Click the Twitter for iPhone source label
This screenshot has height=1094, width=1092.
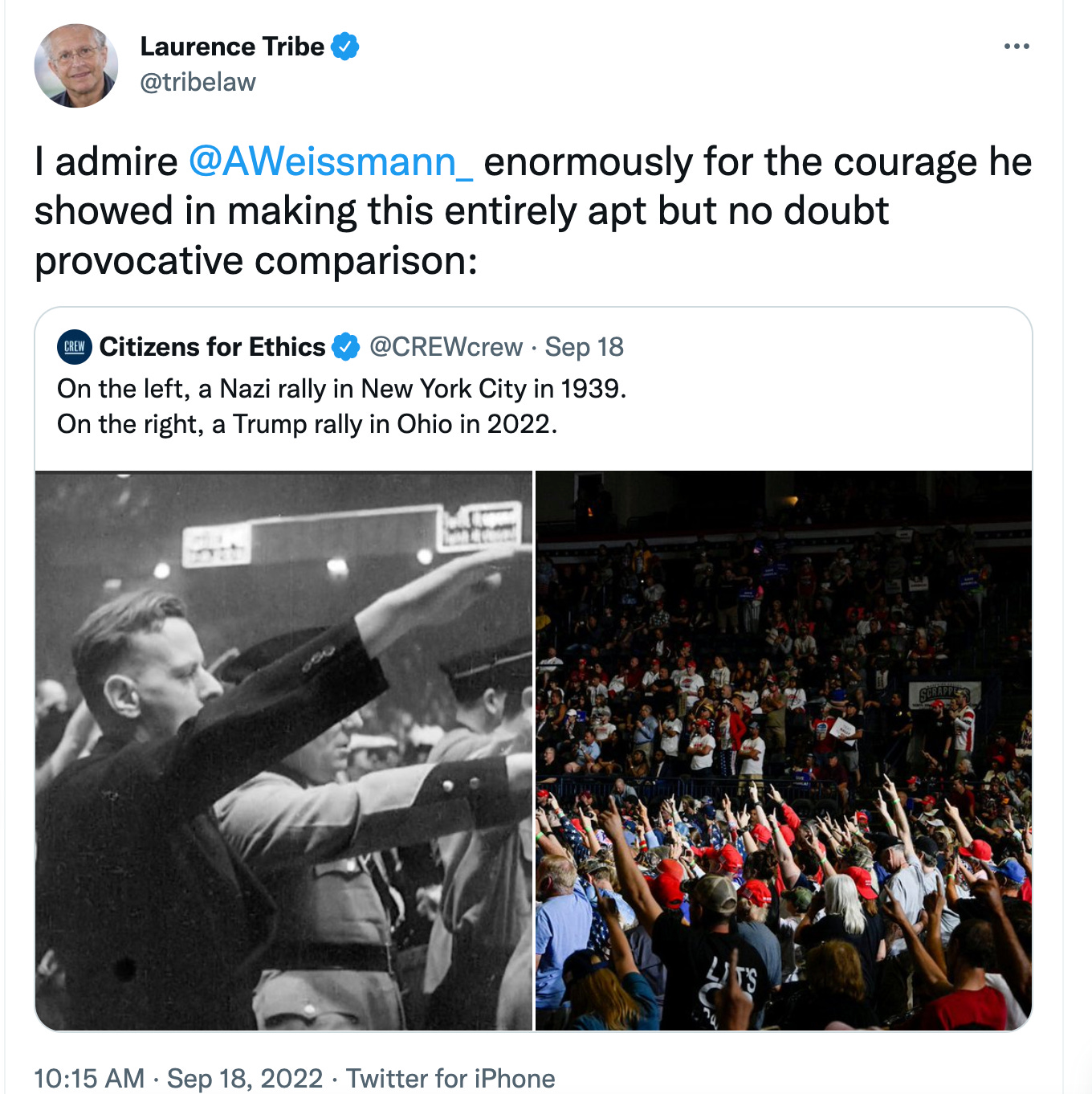450,1078
